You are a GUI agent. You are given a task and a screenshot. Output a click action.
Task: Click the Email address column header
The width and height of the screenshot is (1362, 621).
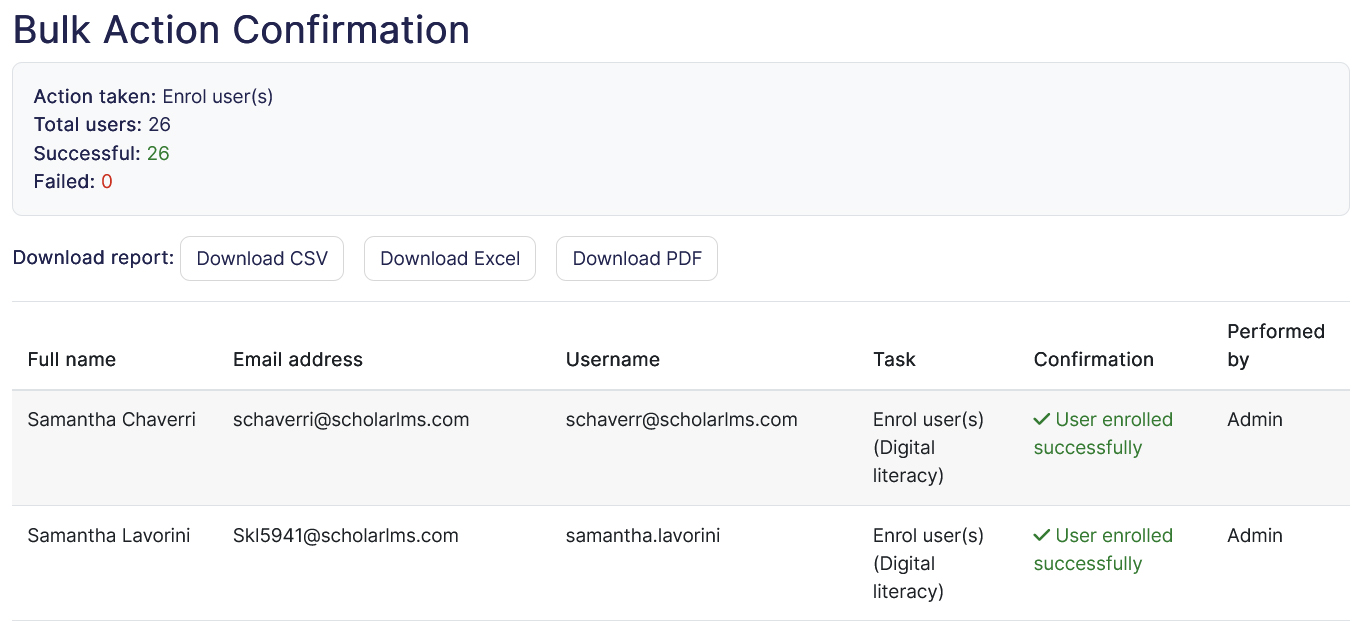[297, 359]
